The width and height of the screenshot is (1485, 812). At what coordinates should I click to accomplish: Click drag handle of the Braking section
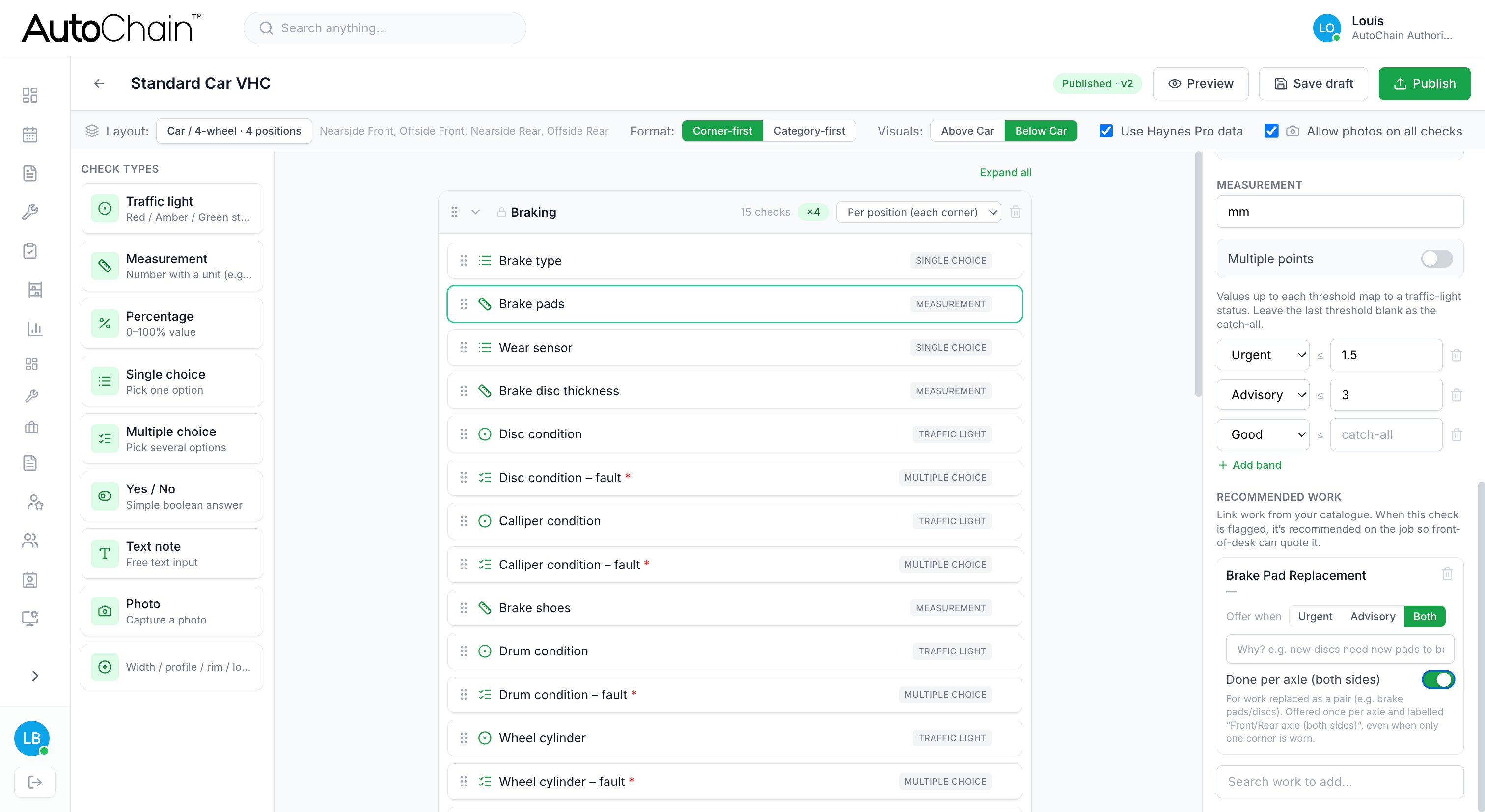(454, 212)
